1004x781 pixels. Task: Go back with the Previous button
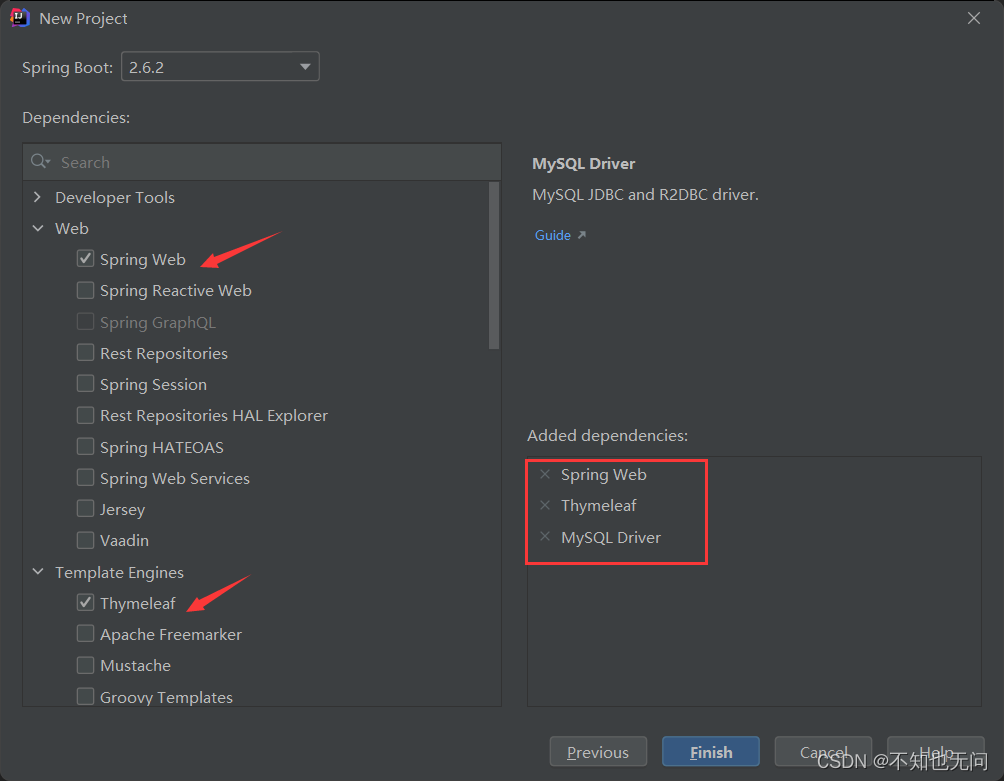point(598,752)
